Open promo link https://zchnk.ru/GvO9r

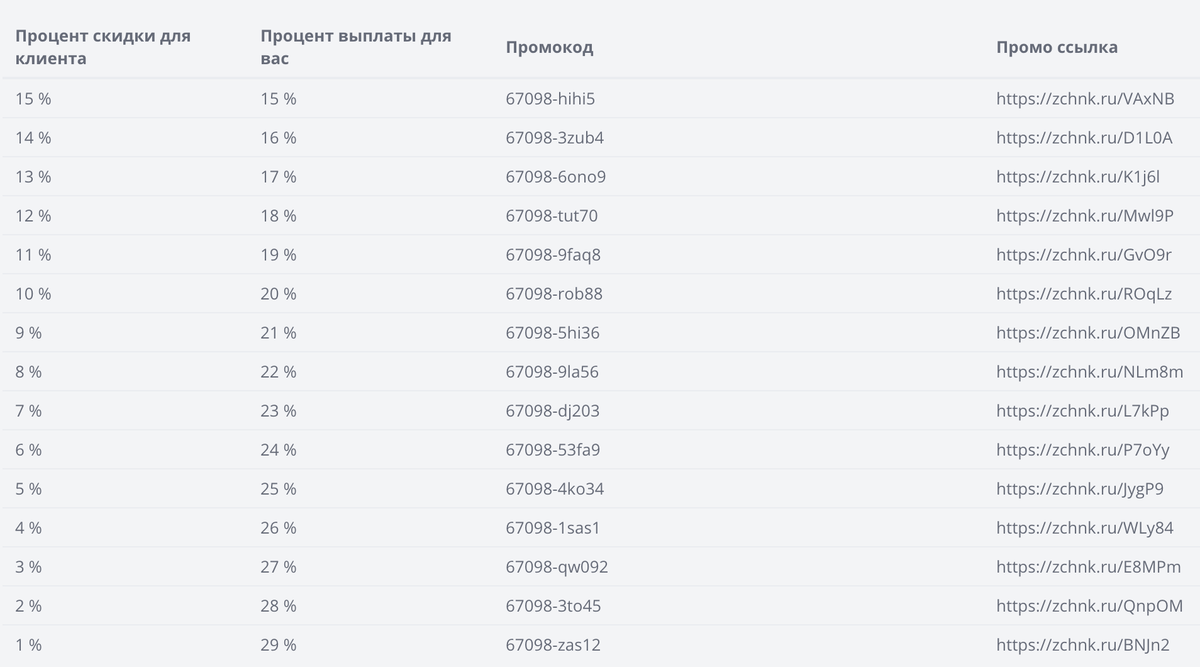tap(1084, 255)
